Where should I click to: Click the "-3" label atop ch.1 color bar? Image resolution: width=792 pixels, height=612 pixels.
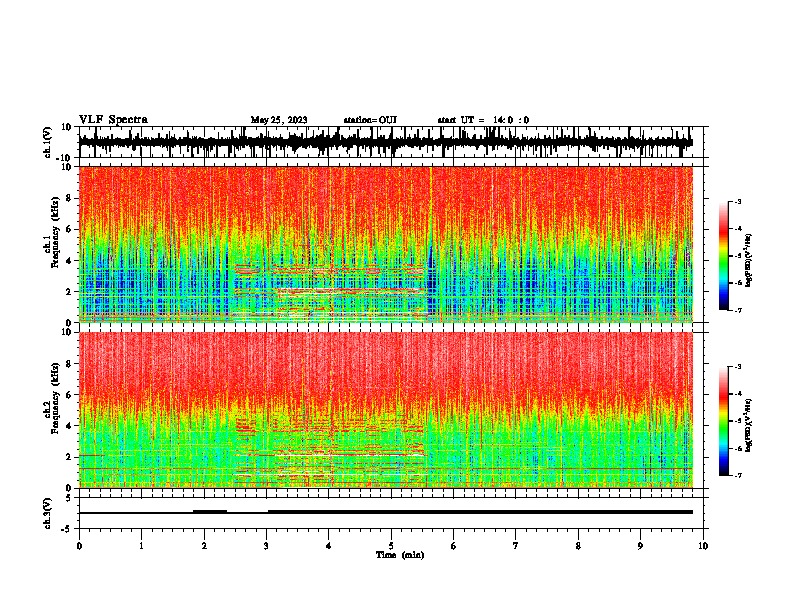point(737,201)
